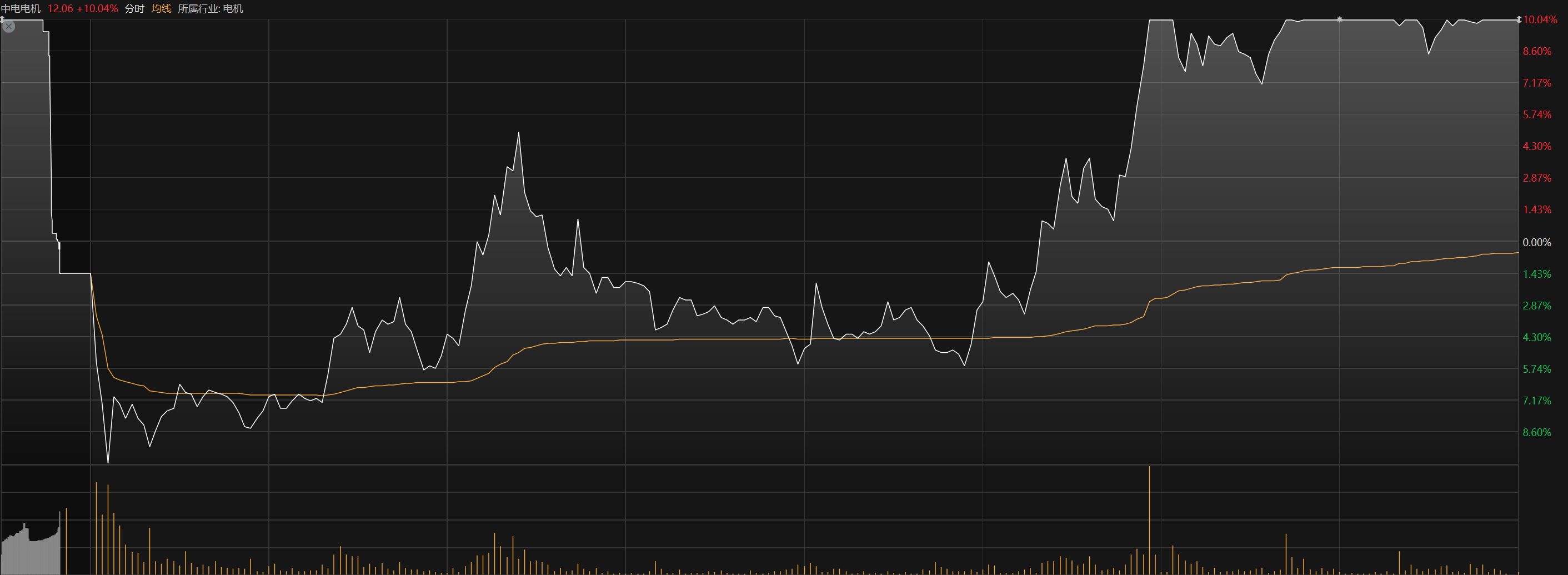Click the top-left vertical resize arrow handle
1568x575 pixels.
[2, 19]
